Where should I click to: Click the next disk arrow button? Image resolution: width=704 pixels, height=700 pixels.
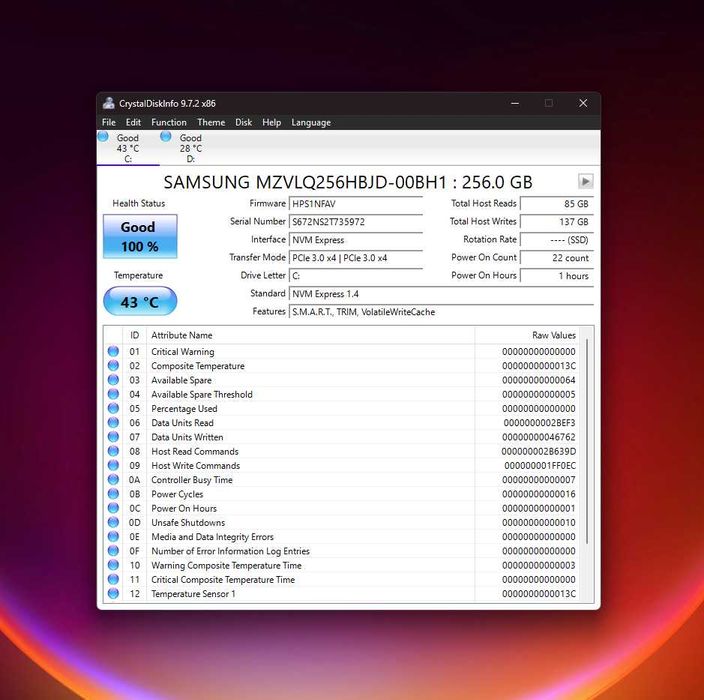pyautogui.click(x=585, y=181)
